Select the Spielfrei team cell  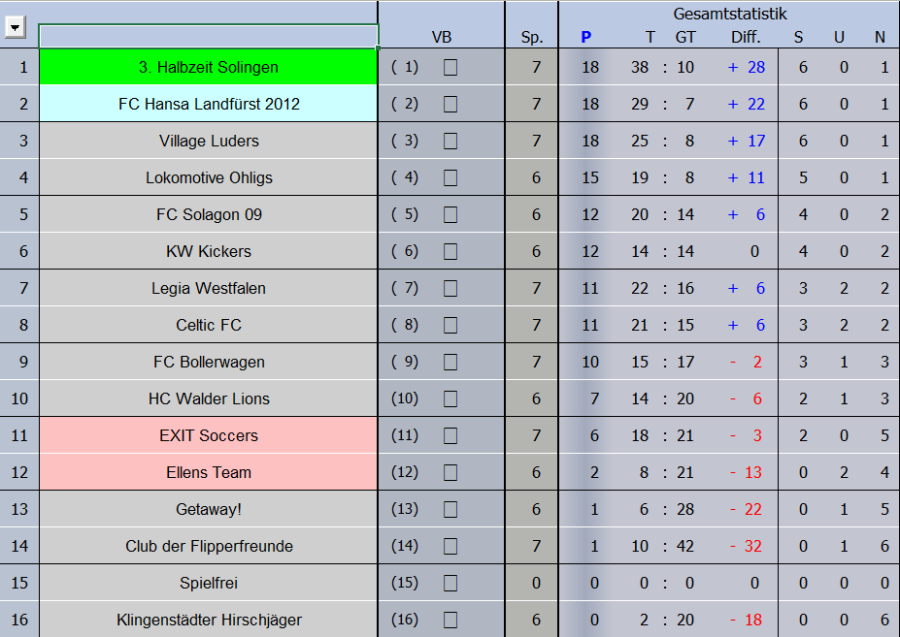coord(208,583)
